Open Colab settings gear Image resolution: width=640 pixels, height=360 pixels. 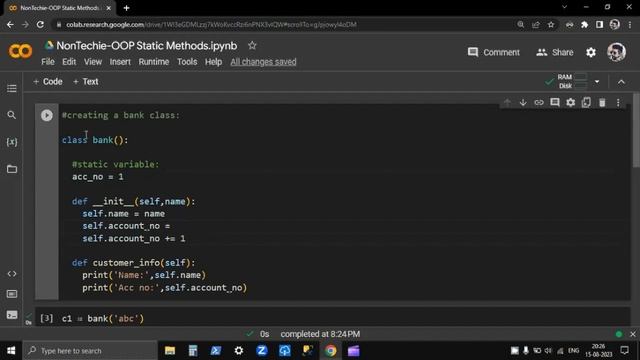click(591, 52)
